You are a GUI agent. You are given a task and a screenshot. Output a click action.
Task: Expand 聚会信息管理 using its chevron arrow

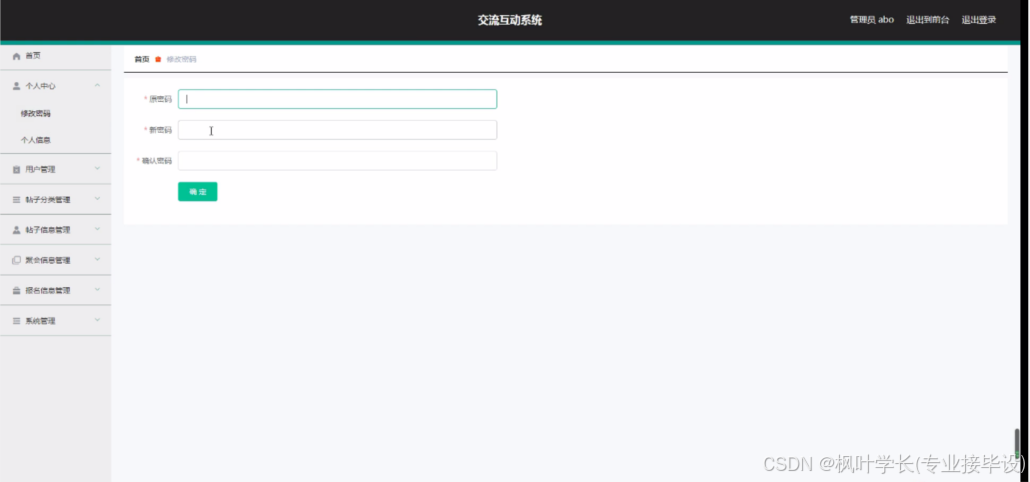point(97,259)
